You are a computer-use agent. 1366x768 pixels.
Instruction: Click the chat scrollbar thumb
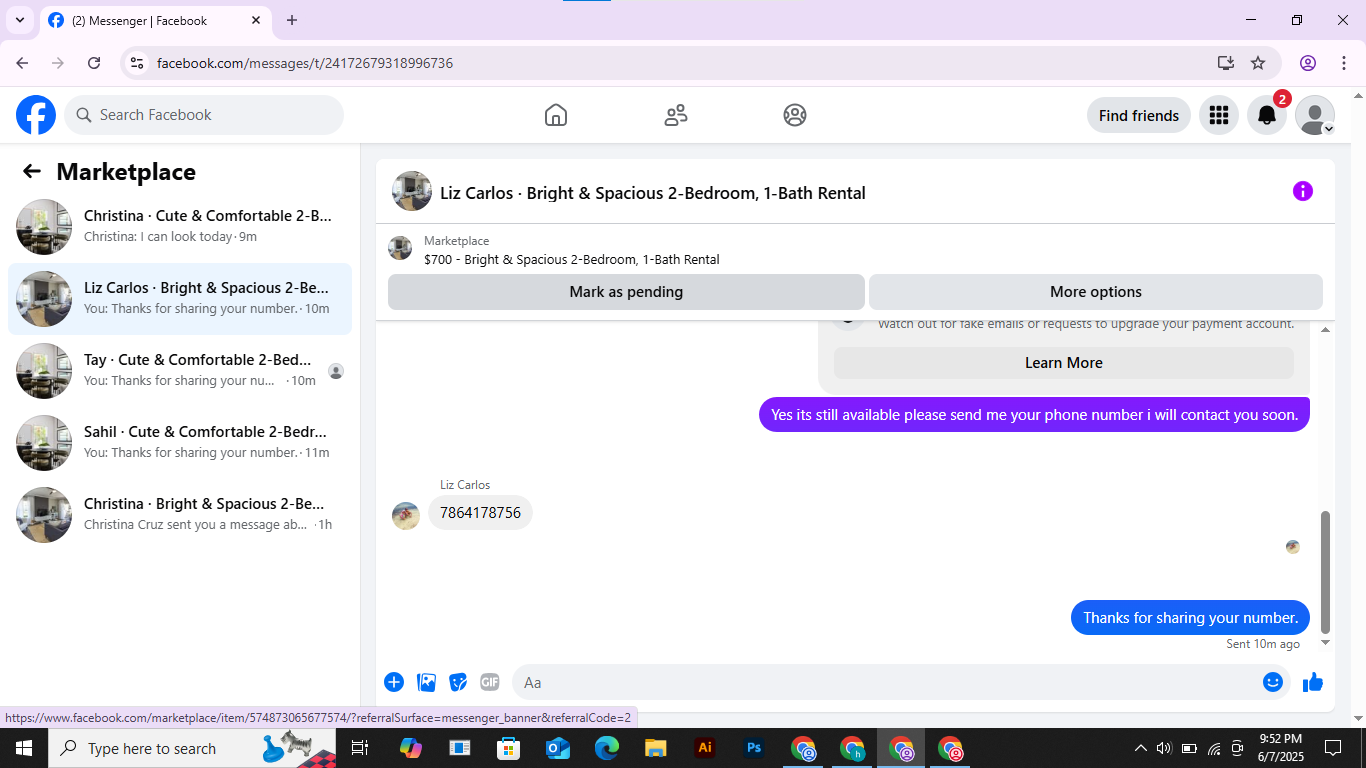(x=1326, y=572)
